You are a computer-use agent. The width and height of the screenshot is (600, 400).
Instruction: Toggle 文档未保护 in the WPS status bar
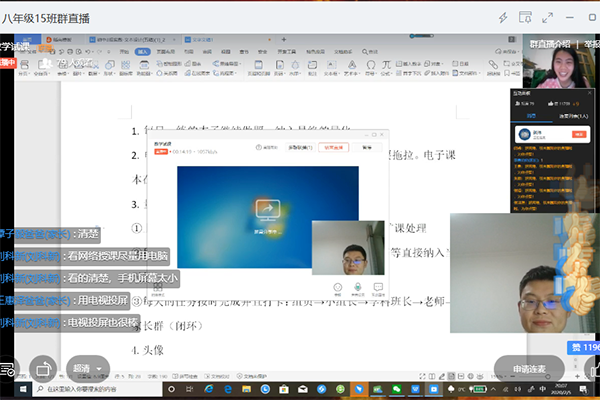point(252,376)
